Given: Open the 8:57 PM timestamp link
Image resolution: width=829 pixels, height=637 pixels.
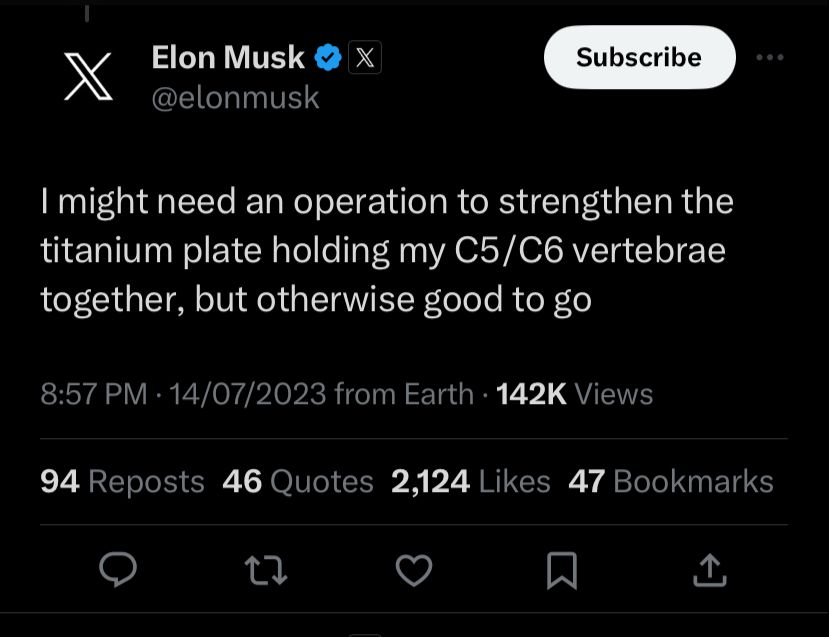Looking at the screenshot, I should click(x=94, y=394).
